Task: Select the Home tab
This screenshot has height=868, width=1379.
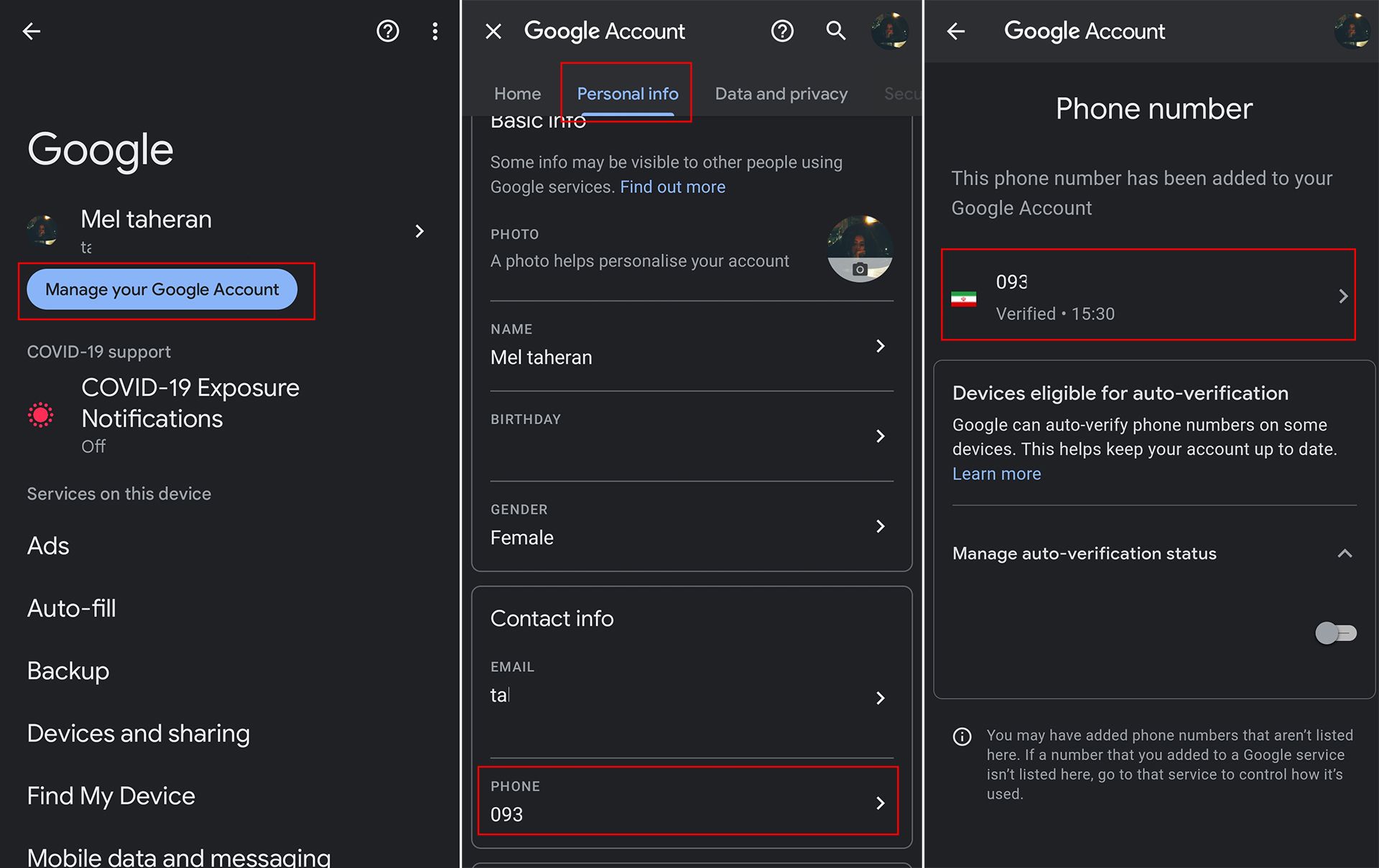Action: pyautogui.click(x=517, y=94)
